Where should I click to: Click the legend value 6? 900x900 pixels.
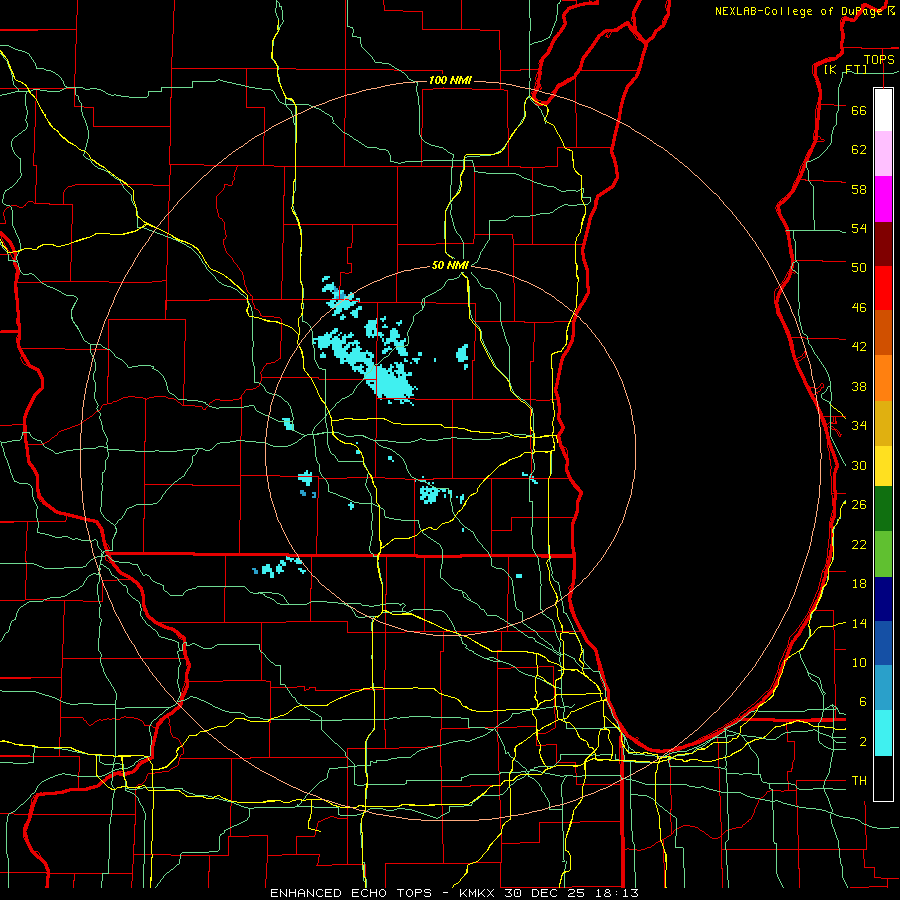tap(862, 702)
